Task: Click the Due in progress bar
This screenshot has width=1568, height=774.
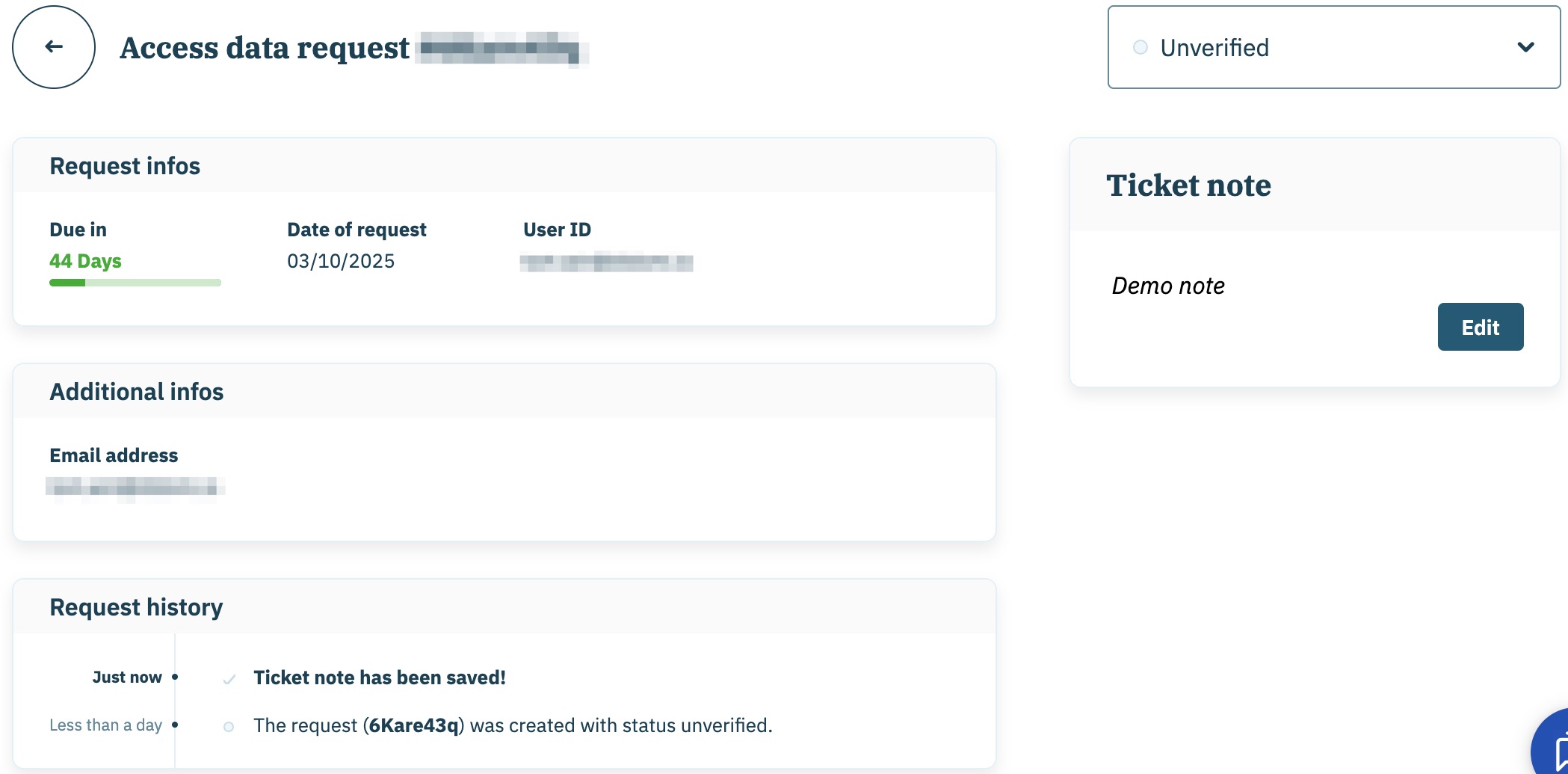Action: click(135, 283)
